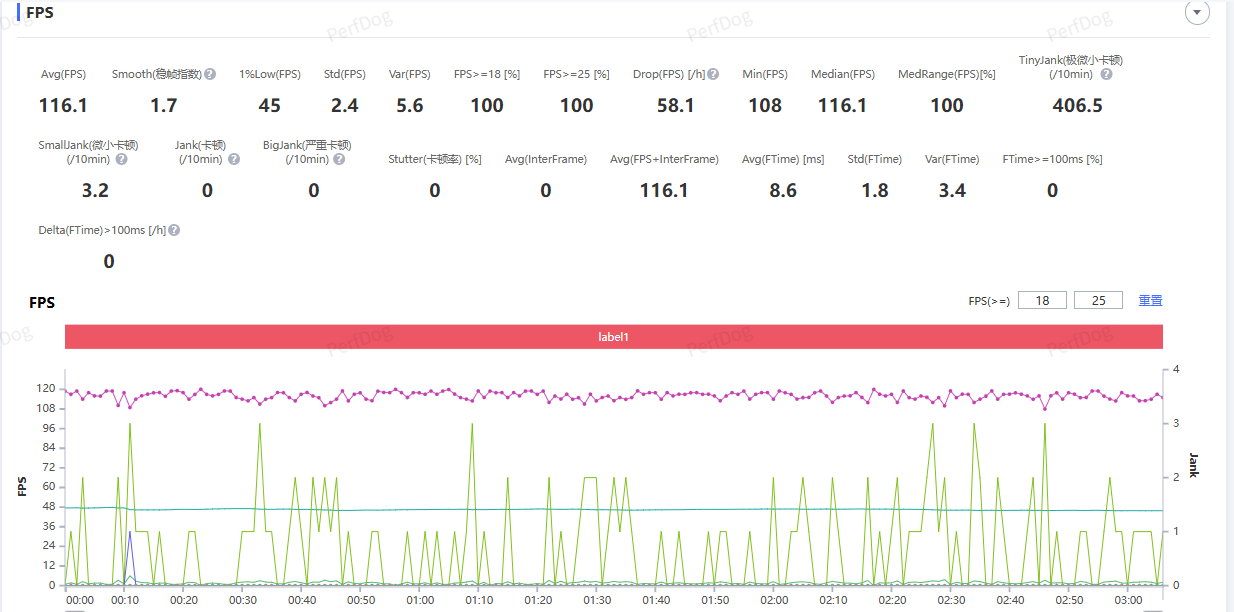Viewport: 1234px width, 612px height.
Task: Click SmallJank question mark icon
Action: click(121, 159)
